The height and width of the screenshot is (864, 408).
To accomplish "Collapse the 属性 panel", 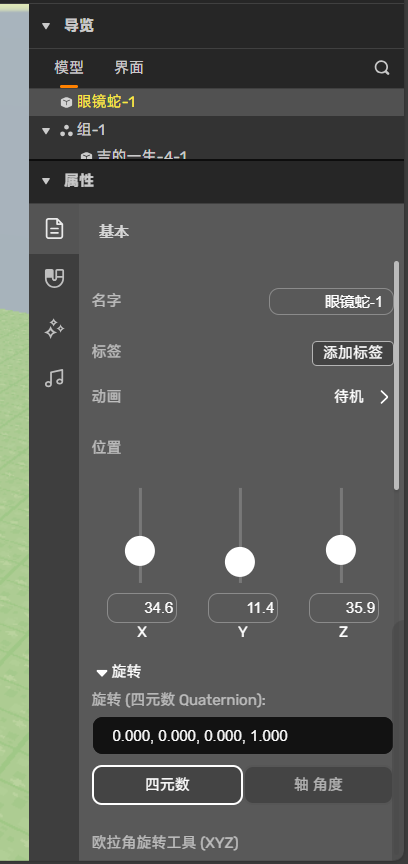I will 46,181.
